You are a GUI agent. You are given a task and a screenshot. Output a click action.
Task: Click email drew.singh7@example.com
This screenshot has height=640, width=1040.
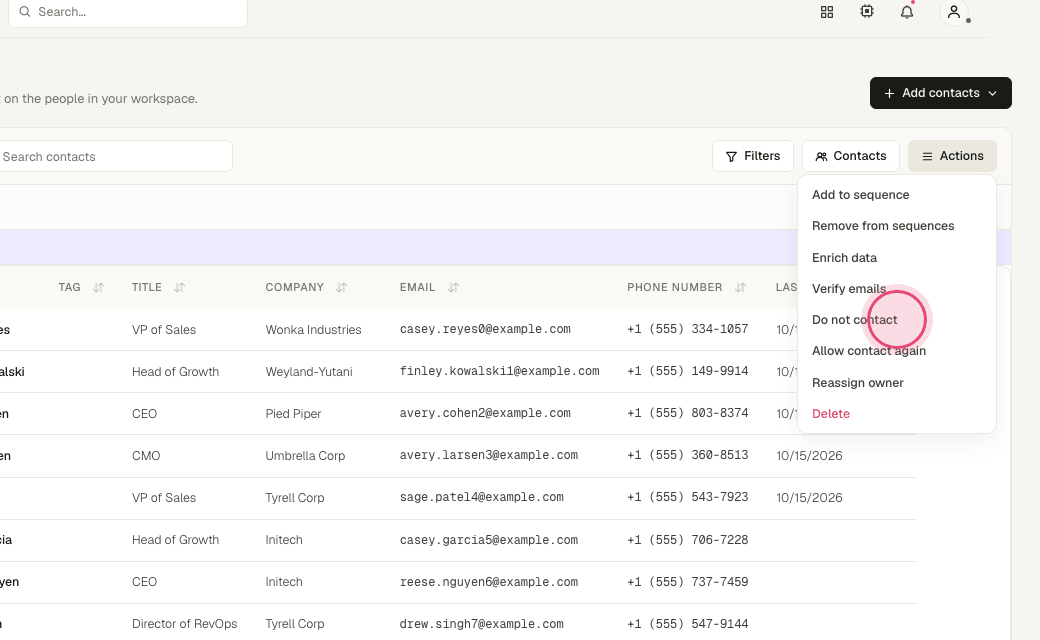point(482,624)
